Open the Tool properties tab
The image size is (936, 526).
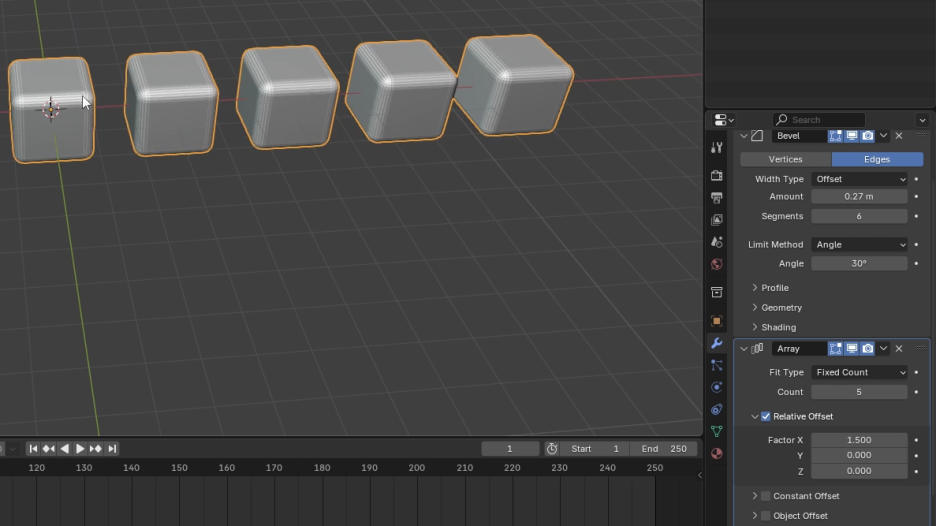(717, 147)
